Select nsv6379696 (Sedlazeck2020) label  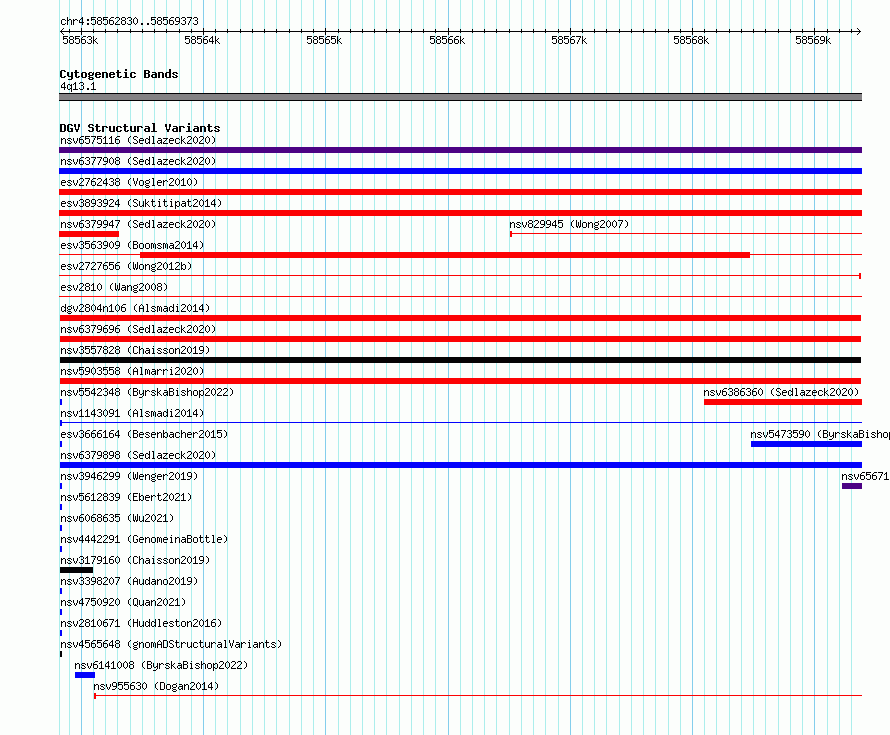click(x=138, y=329)
